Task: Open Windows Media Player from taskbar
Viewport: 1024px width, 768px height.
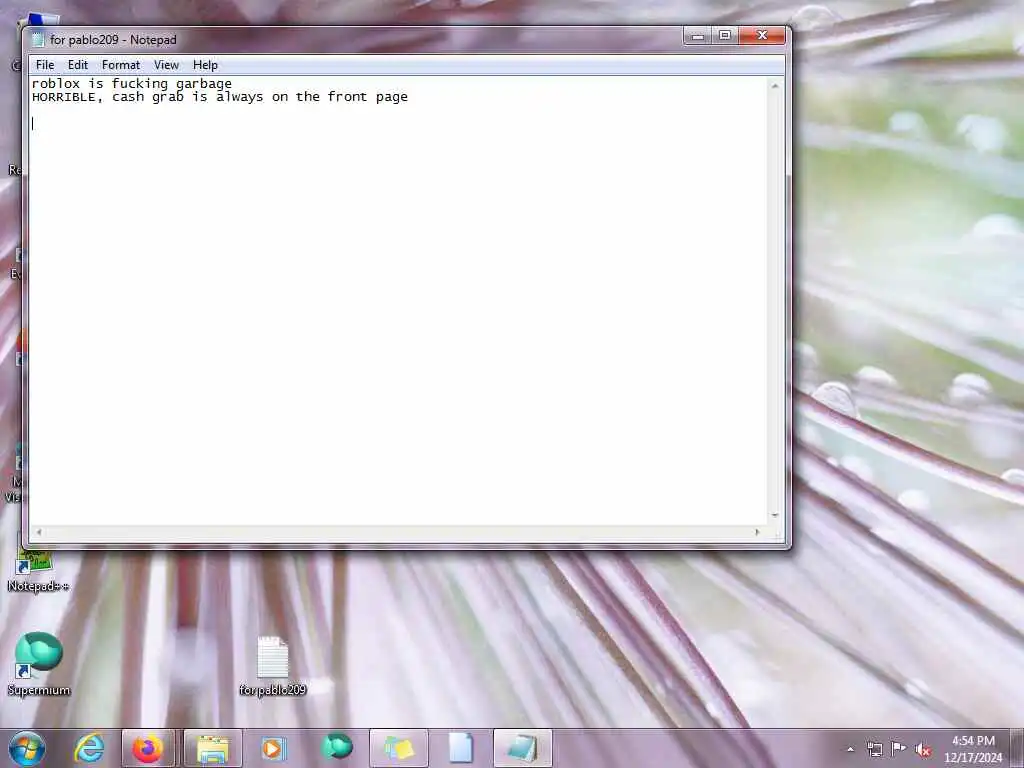Action: tap(274, 748)
